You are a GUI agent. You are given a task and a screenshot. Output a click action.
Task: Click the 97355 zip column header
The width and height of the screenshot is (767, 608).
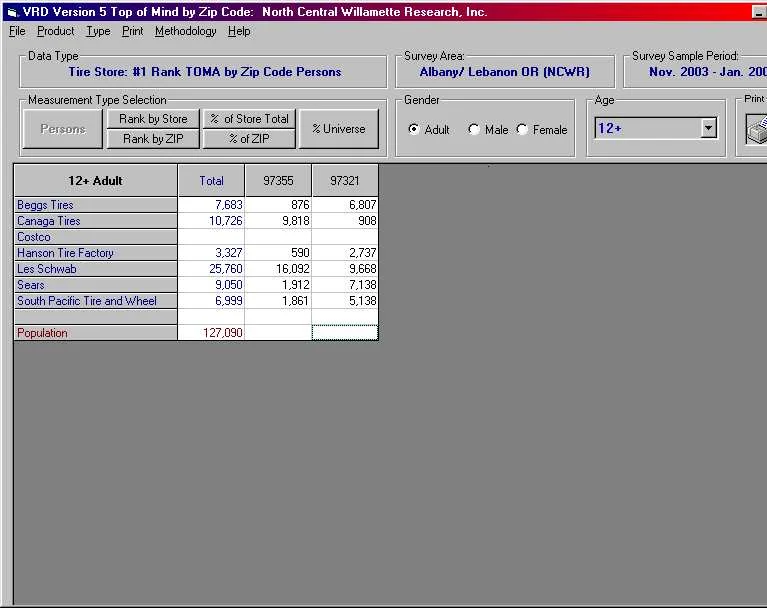pyautogui.click(x=278, y=180)
